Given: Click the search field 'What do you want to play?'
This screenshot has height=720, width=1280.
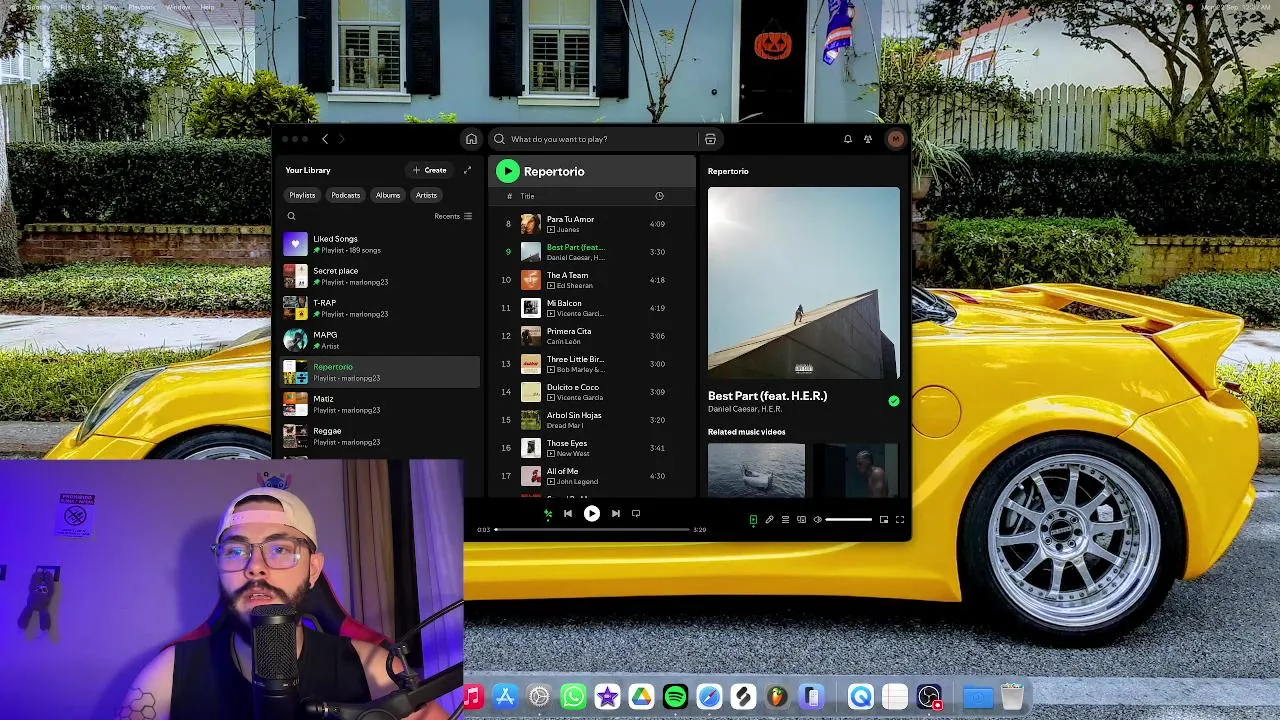Looking at the screenshot, I should click(595, 139).
